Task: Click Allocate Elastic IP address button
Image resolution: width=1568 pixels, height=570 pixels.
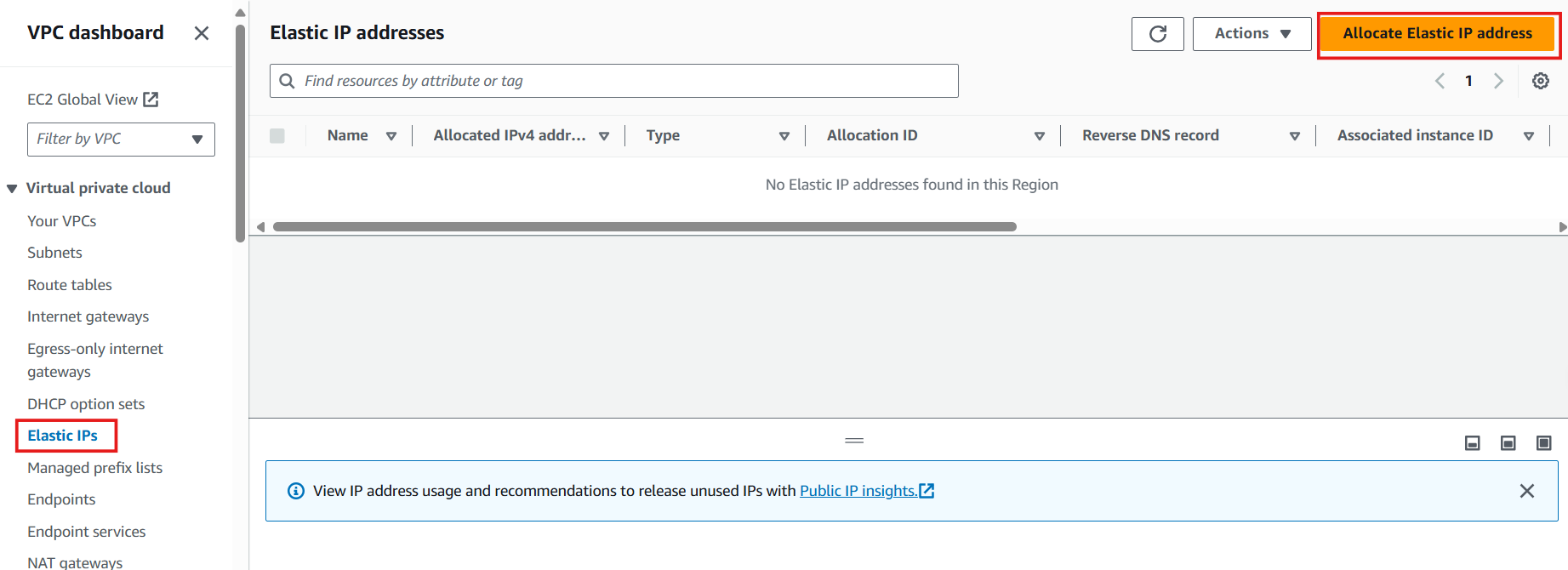Action: click(1437, 34)
